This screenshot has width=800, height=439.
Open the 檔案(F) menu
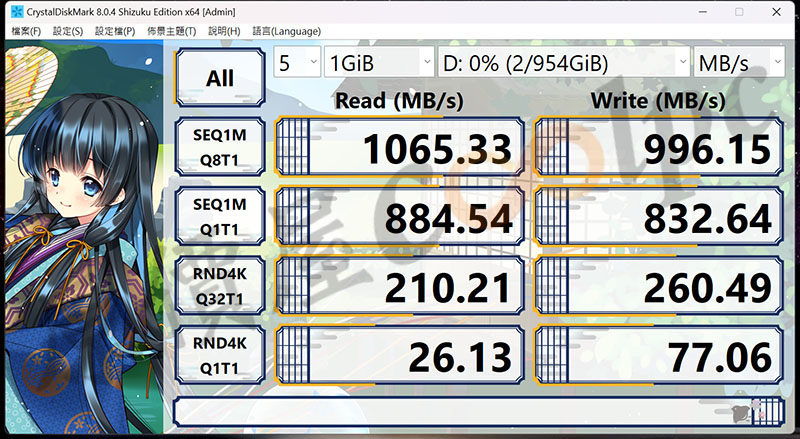(26, 31)
